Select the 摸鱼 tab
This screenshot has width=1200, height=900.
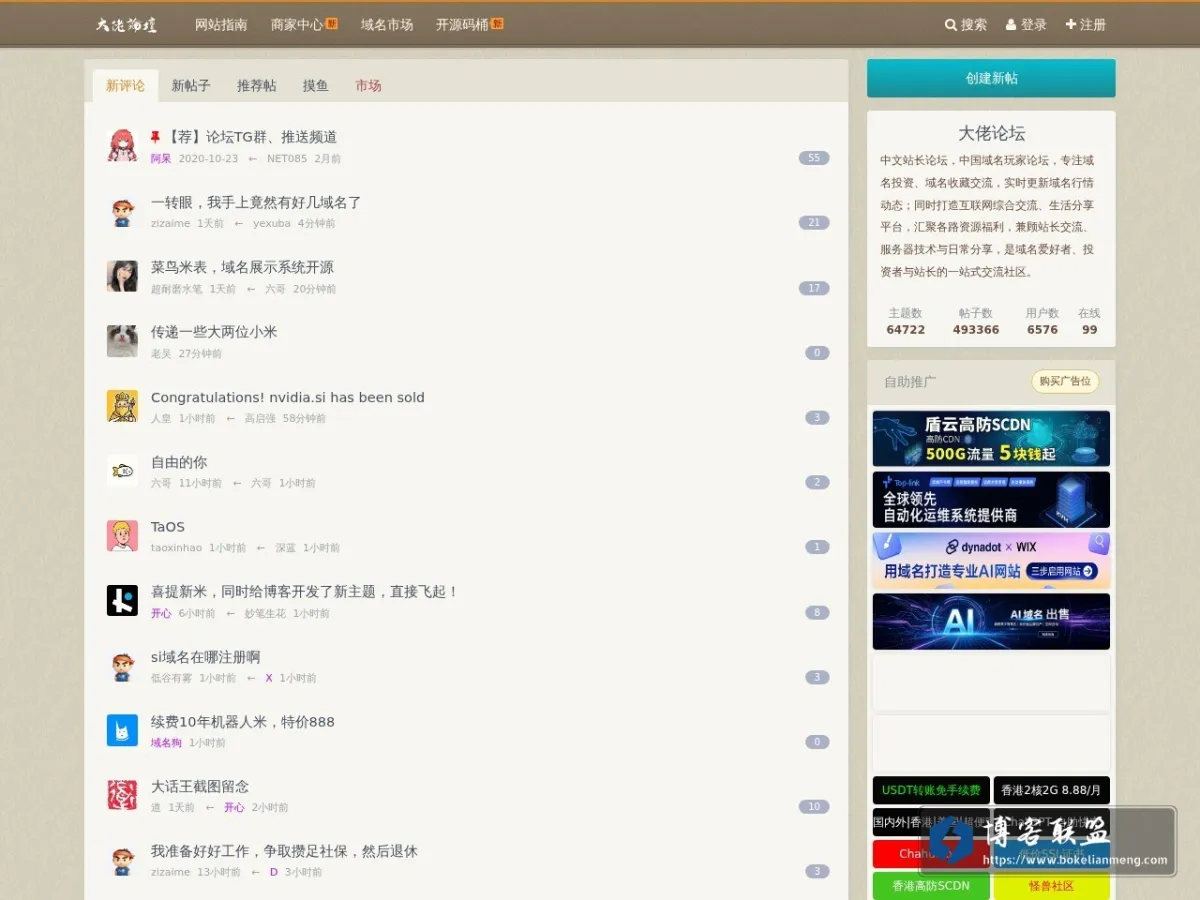tap(315, 86)
